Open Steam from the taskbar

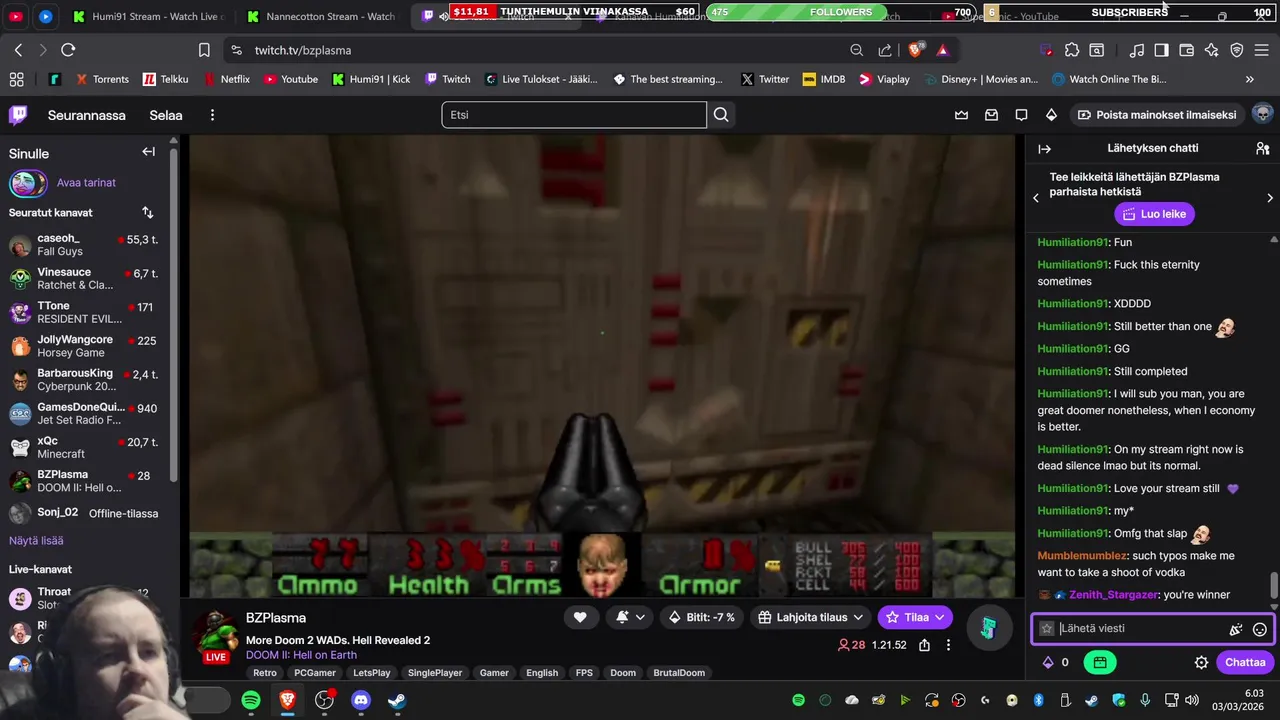coord(397,700)
